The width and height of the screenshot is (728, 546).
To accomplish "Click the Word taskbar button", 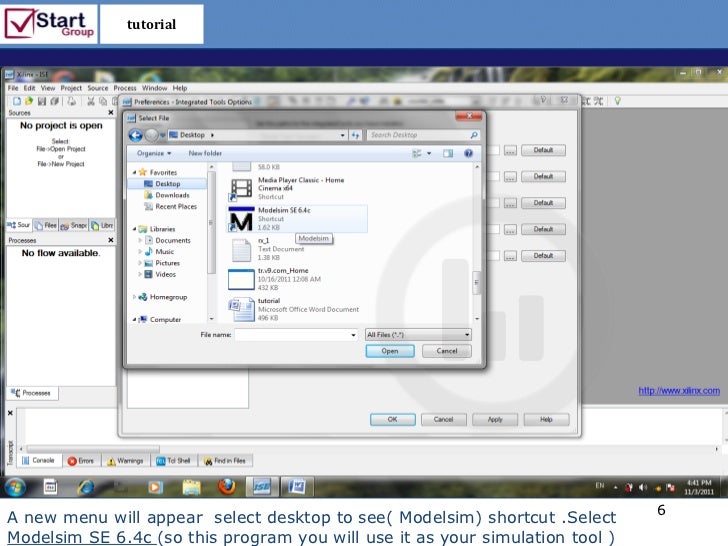I will point(297,487).
